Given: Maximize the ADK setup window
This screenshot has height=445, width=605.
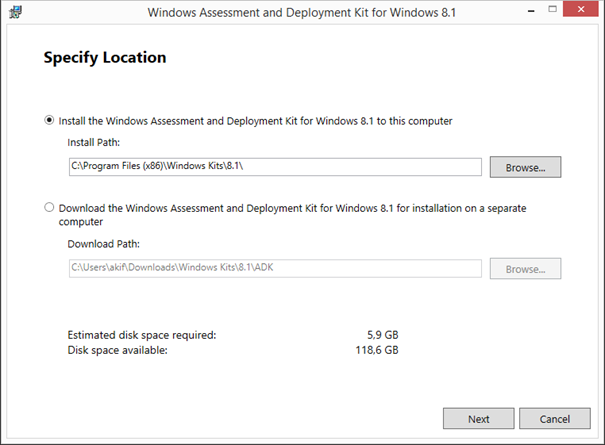Looking at the screenshot, I should [553, 9].
